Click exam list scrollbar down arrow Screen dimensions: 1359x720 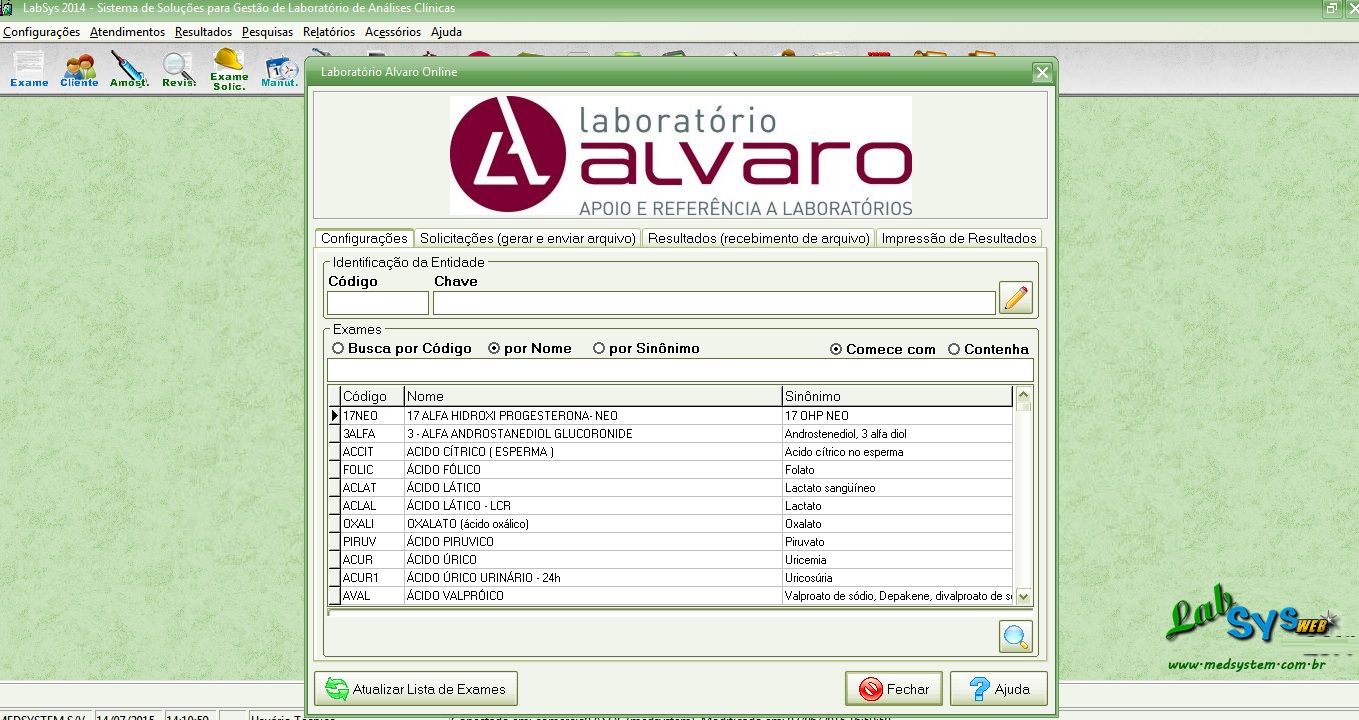coord(1023,597)
